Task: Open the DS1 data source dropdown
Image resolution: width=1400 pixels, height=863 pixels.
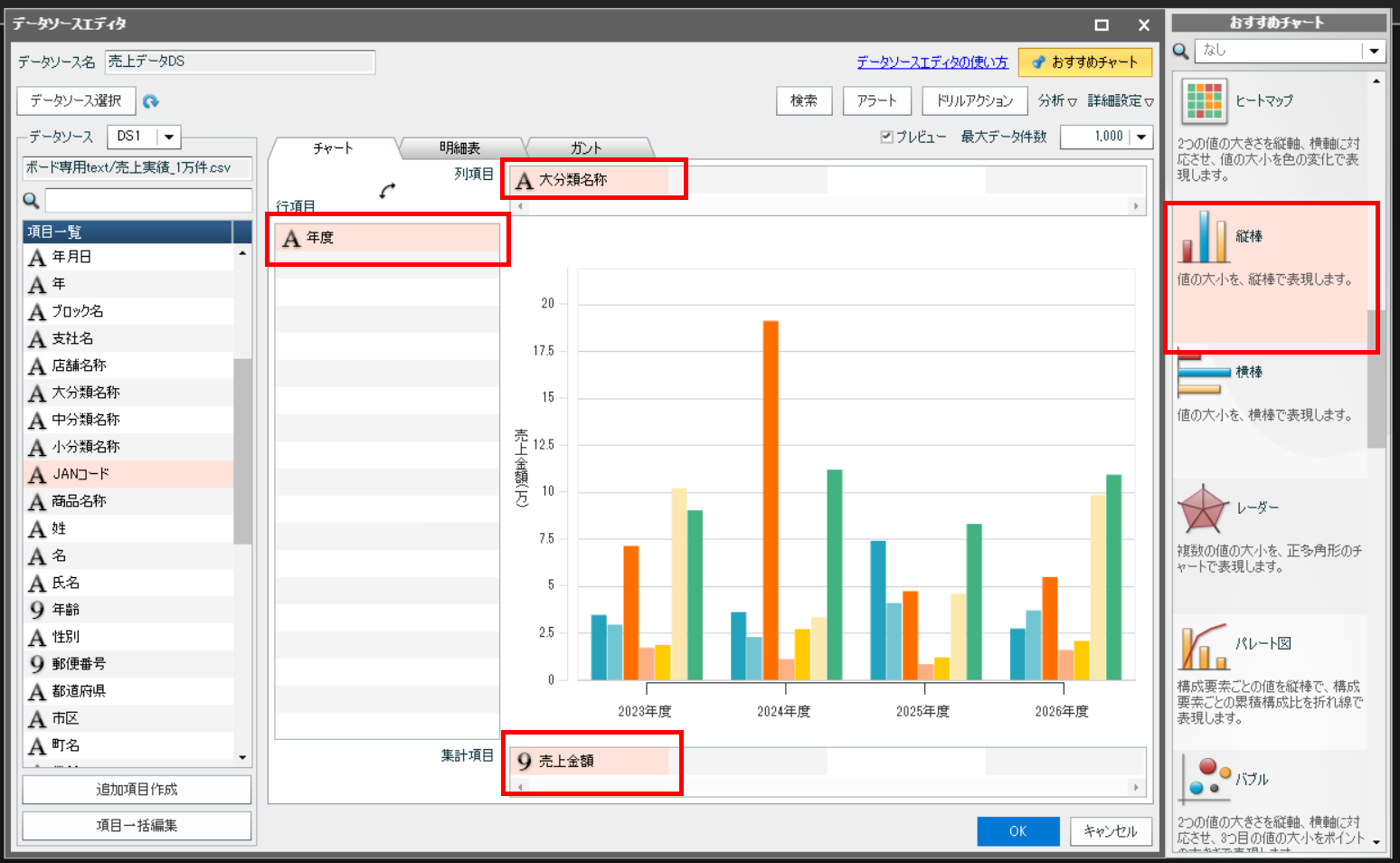Action: [169, 137]
